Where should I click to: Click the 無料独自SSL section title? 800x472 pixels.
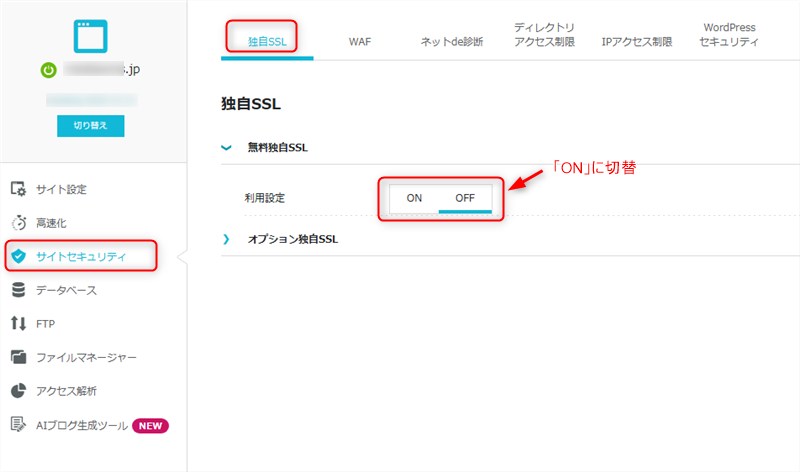(x=278, y=148)
